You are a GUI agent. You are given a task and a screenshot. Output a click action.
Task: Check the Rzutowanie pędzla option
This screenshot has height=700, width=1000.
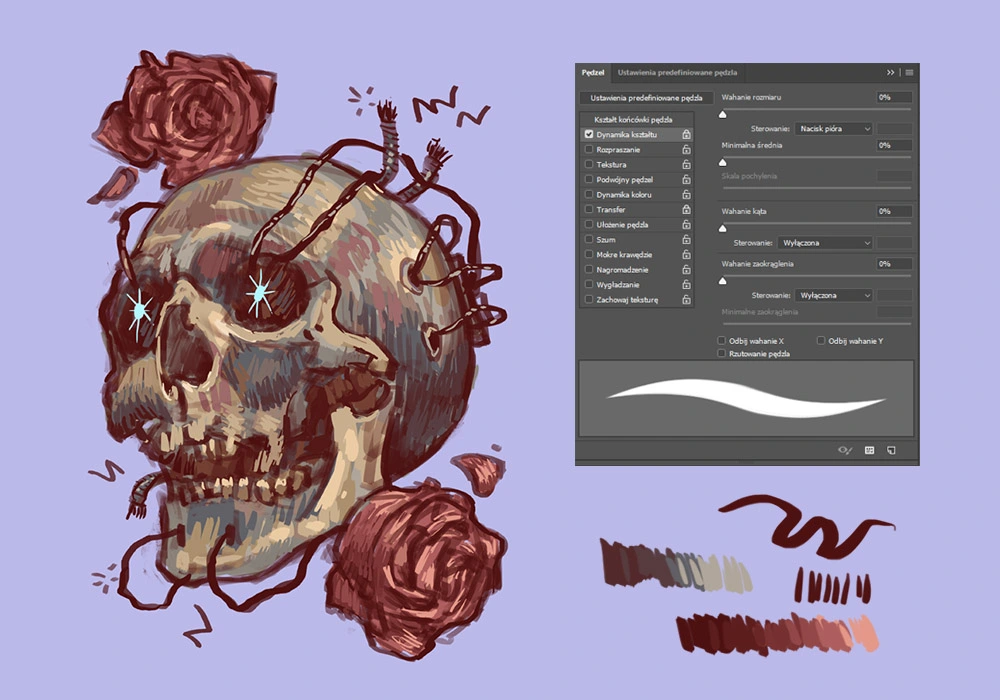point(722,354)
